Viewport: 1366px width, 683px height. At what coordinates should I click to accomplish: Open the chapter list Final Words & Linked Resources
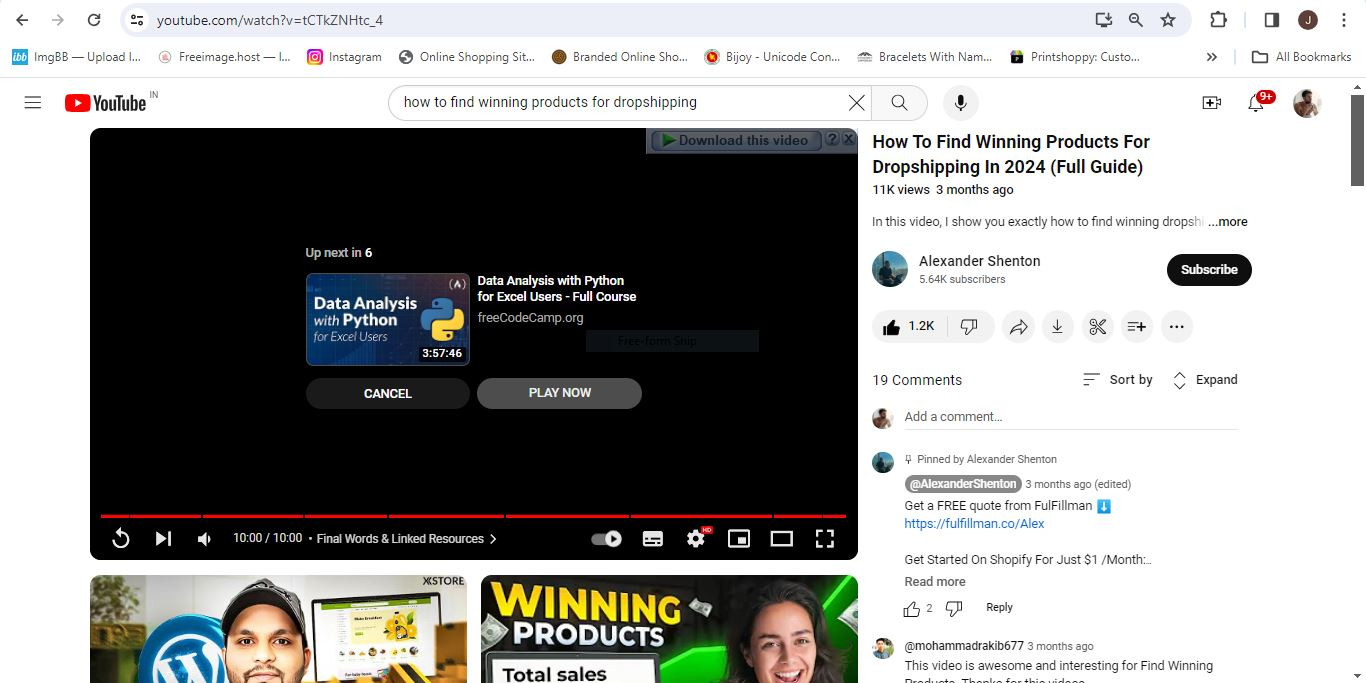(406, 539)
